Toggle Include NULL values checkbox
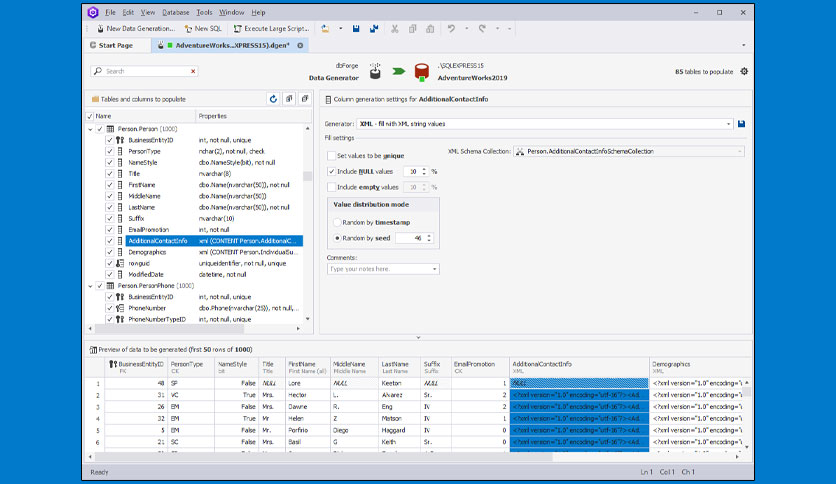Screen dimensions: 836x484 pos(331,172)
